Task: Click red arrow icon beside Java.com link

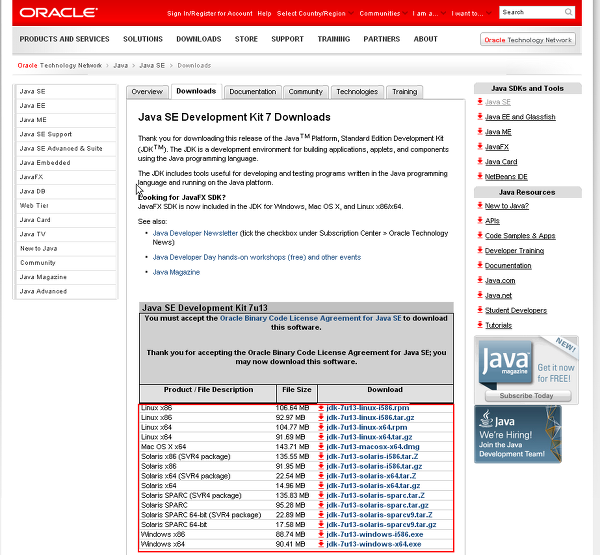Action: pyautogui.click(x=480, y=280)
